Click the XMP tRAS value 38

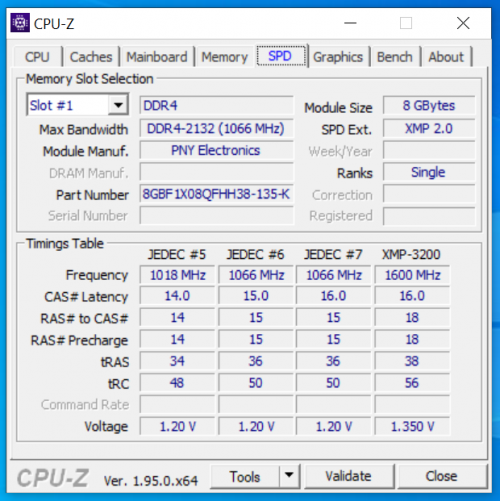coord(412,361)
